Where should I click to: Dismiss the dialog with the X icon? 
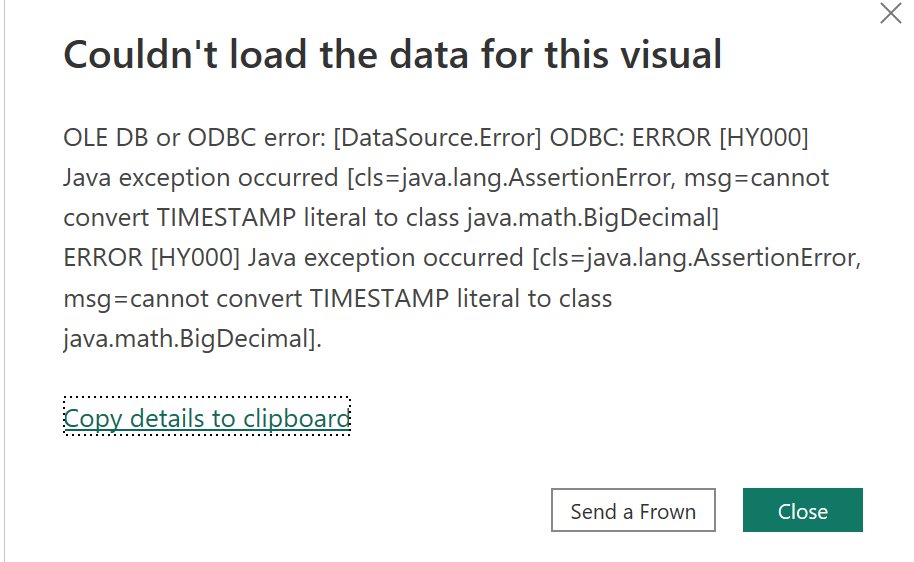click(x=891, y=13)
